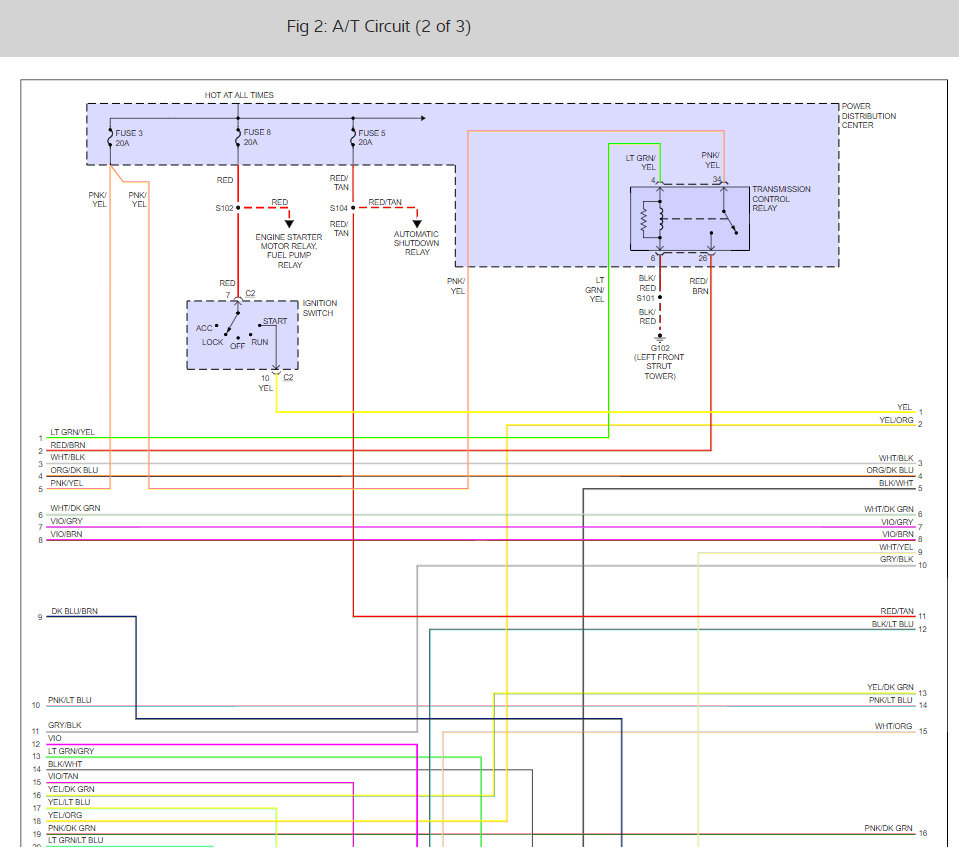Click the arrowhead pointing to Engine Starter Motor Relay
This screenshot has height=864, width=959.
[x=289, y=224]
